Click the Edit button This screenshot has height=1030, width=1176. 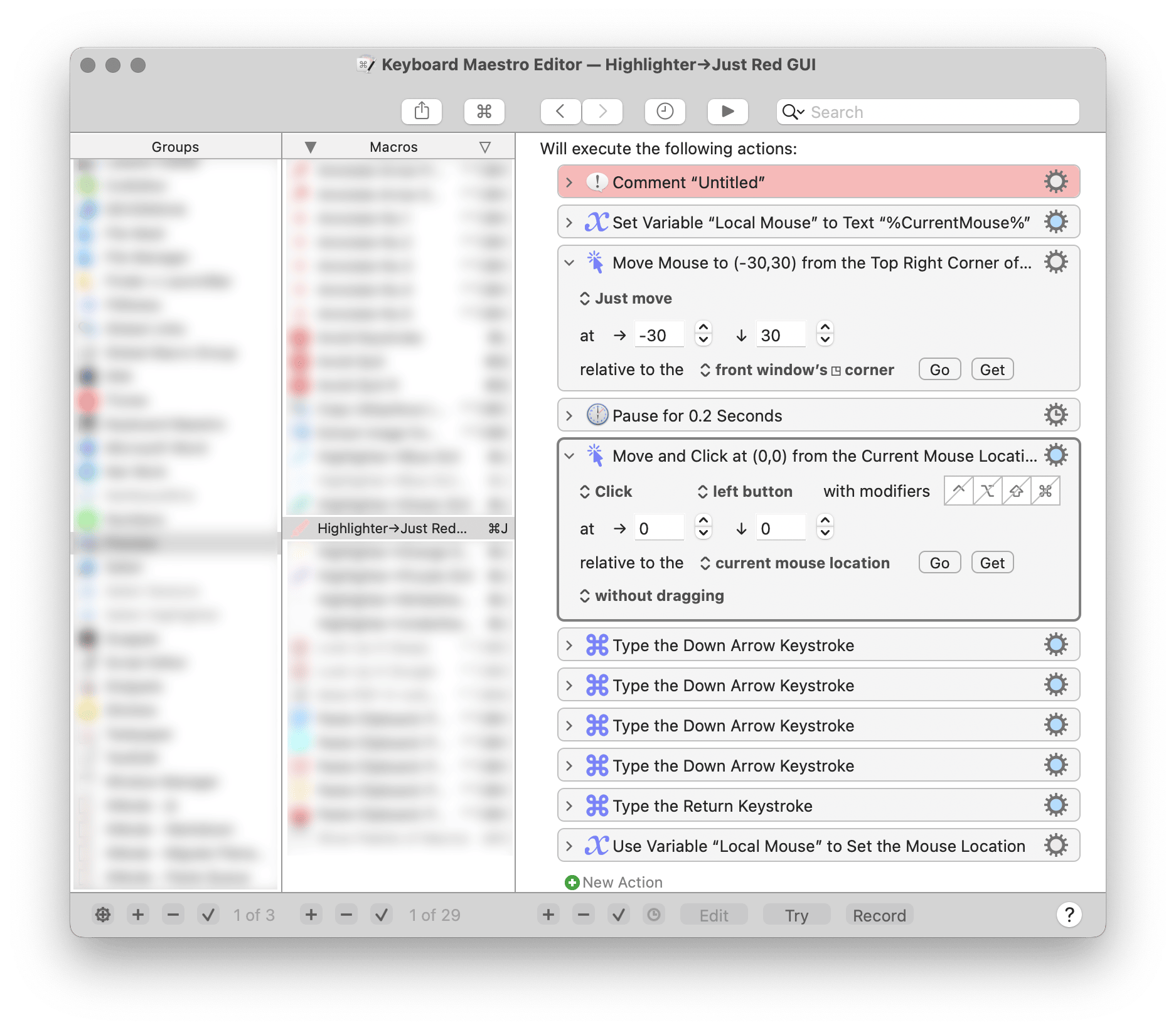[714, 916]
